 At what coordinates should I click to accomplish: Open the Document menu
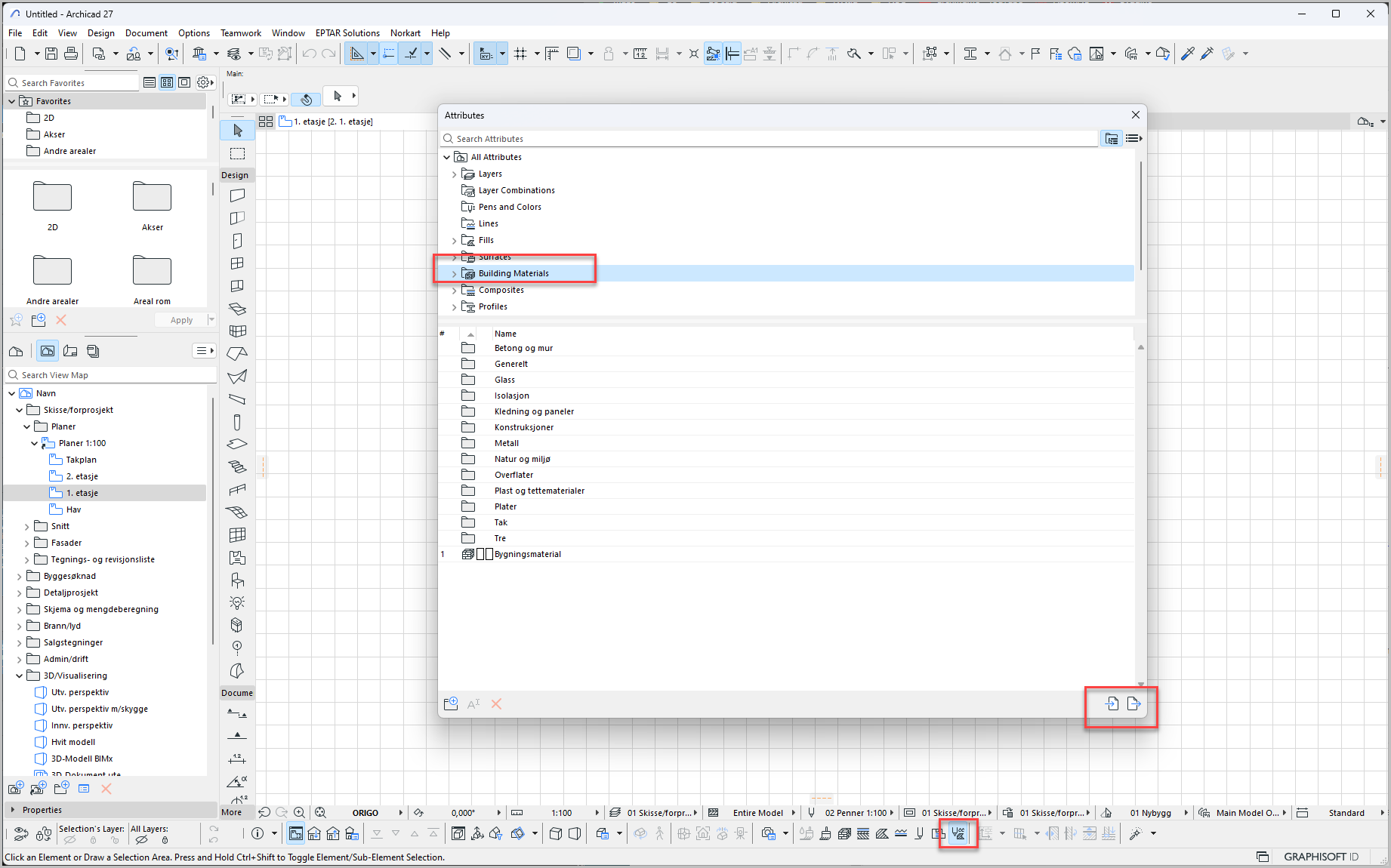[146, 33]
